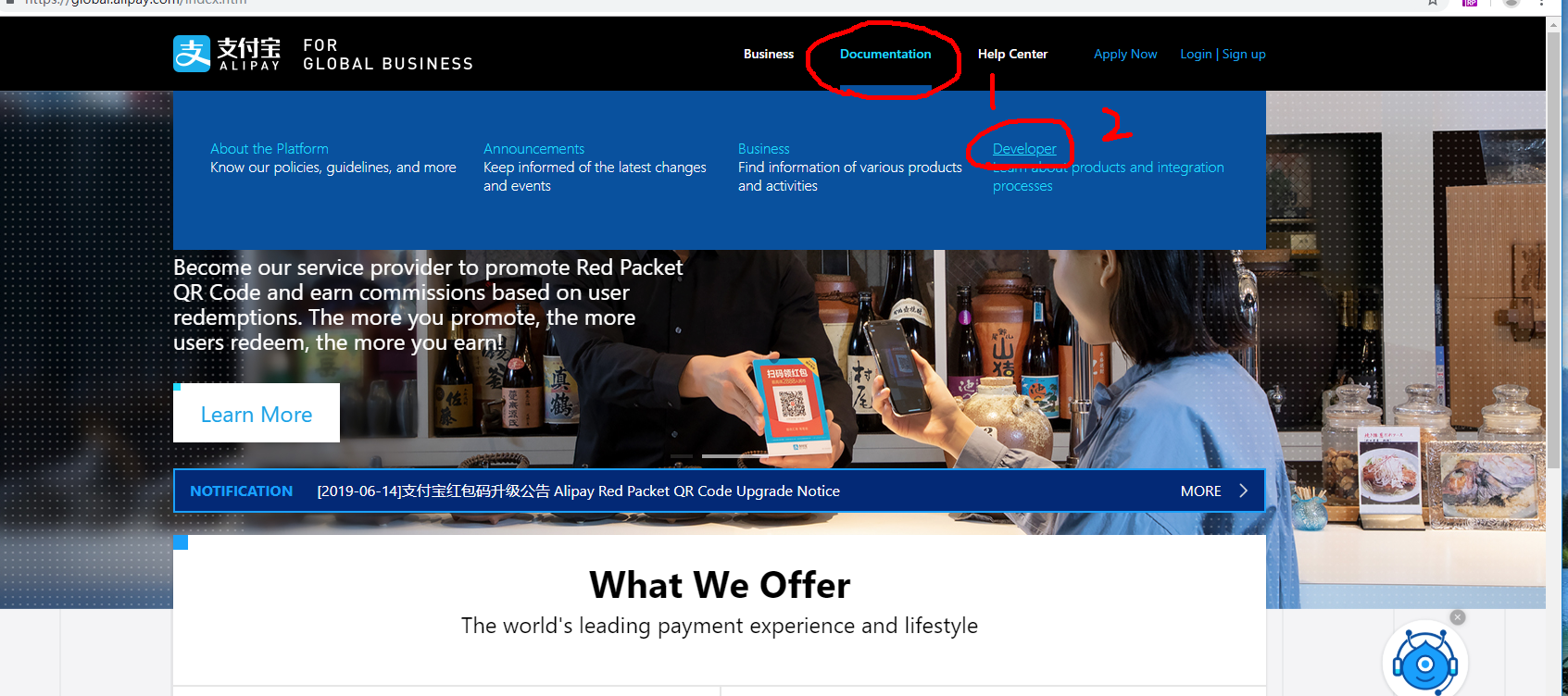Open the robot chat assistant icon
Screen dimensions: 1568x696
click(x=1425, y=660)
